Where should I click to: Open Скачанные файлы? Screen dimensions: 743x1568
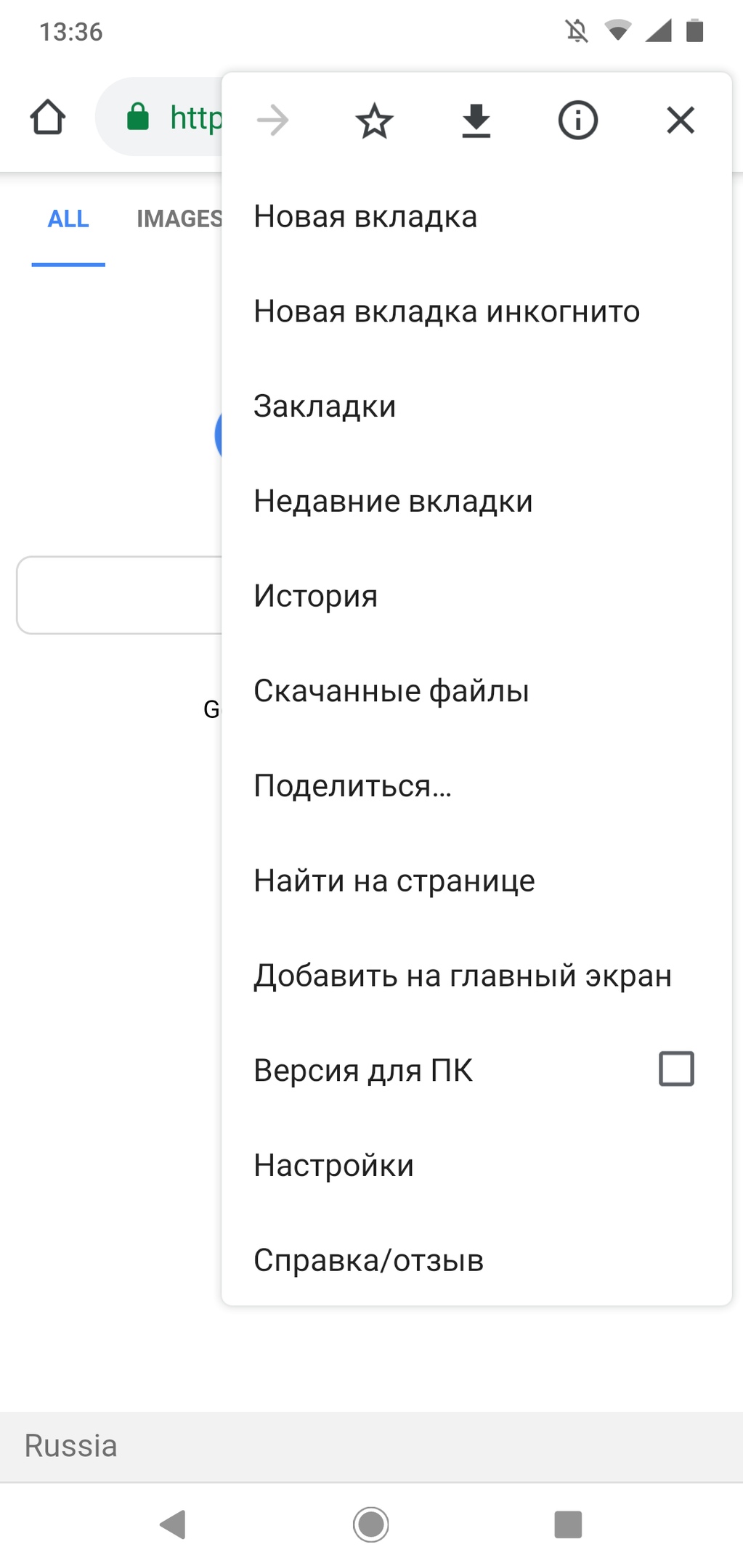click(391, 690)
